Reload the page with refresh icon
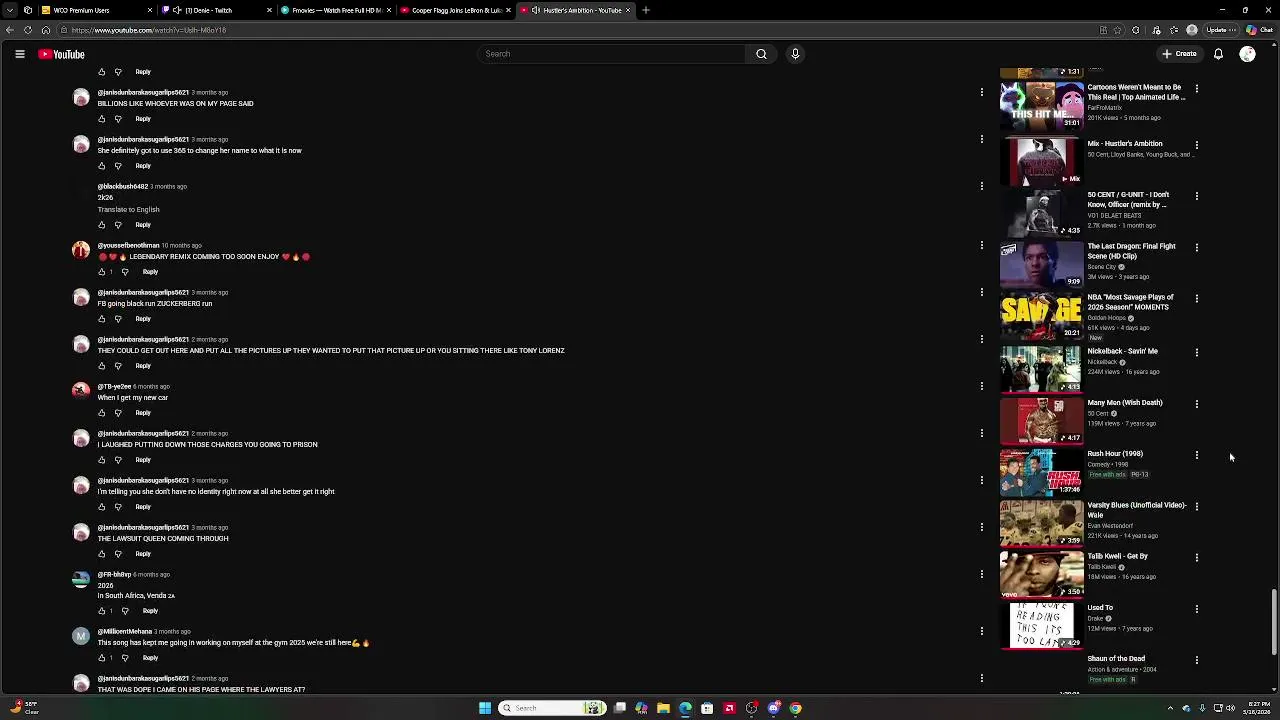 pyautogui.click(x=28, y=30)
